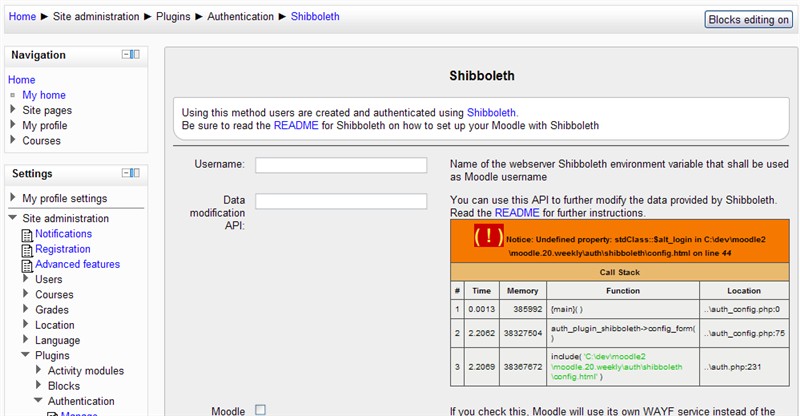Expand My profile in Navigation
This screenshot has height=416, width=800.
(x=13, y=124)
